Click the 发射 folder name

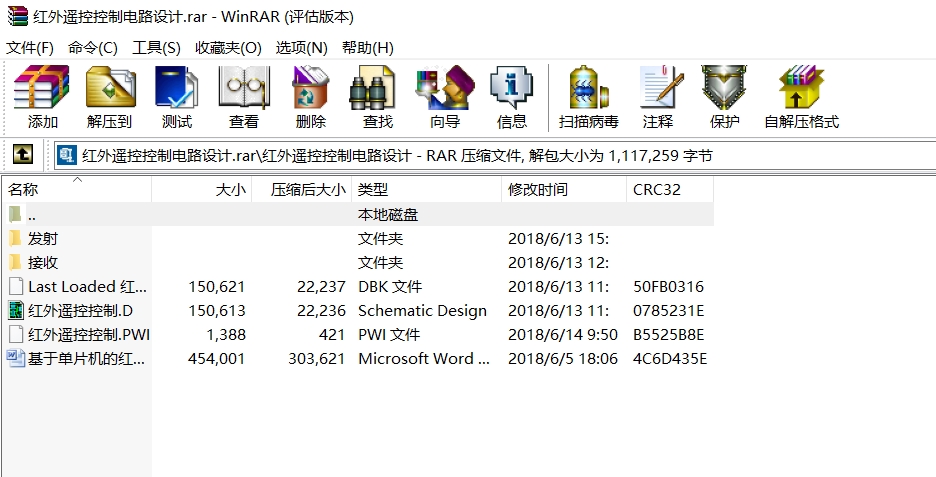pyautogui.click(x=43, y=239)
